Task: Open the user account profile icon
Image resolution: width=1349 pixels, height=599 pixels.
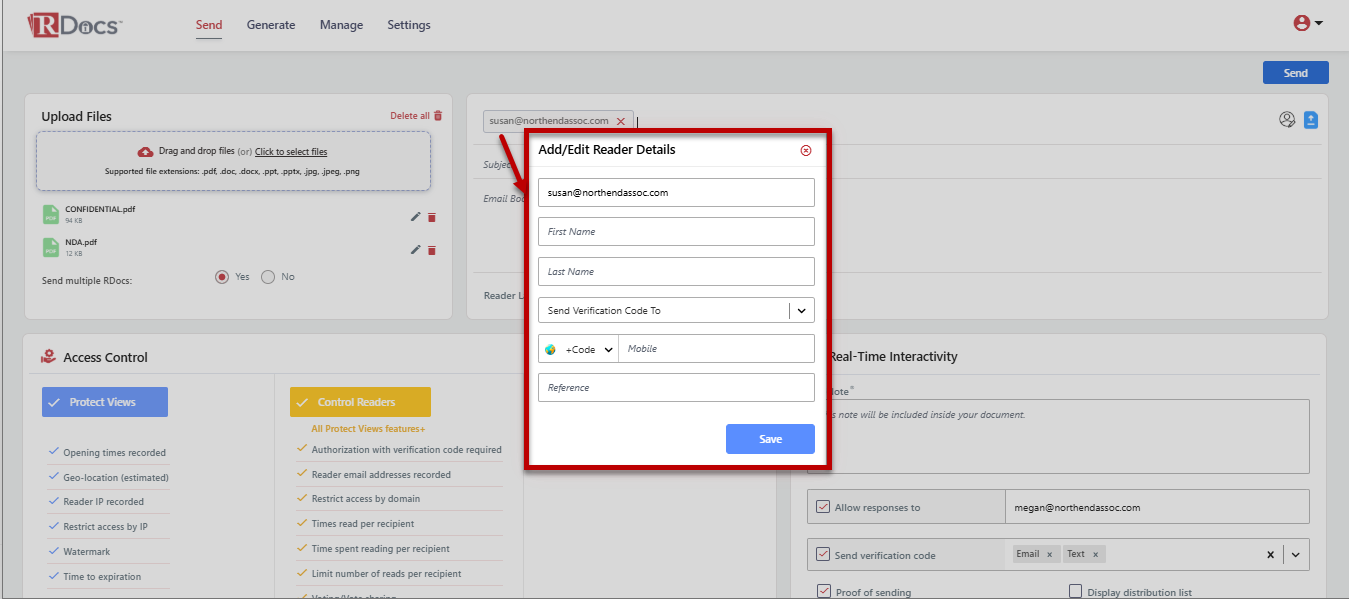Action: (1307, 24)
